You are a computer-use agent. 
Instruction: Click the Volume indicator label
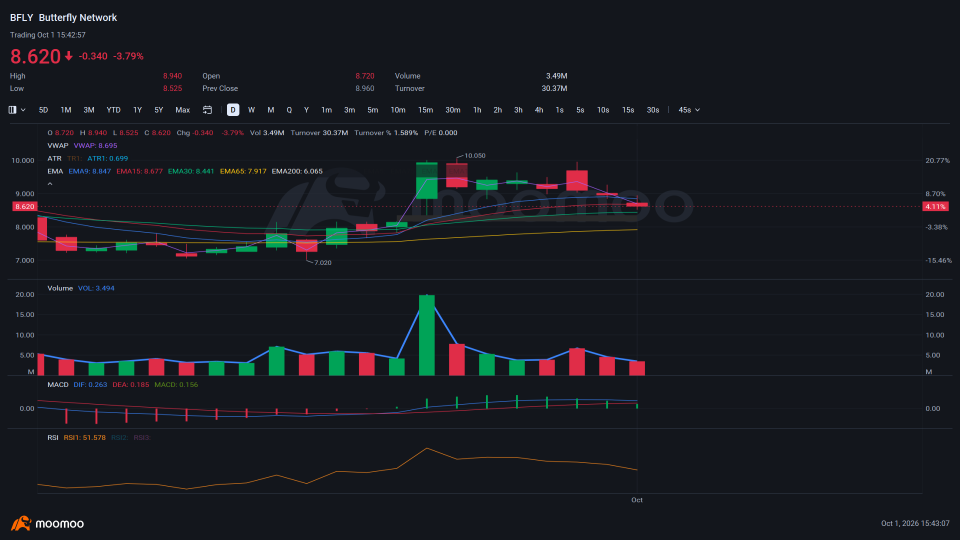[60, 288]
